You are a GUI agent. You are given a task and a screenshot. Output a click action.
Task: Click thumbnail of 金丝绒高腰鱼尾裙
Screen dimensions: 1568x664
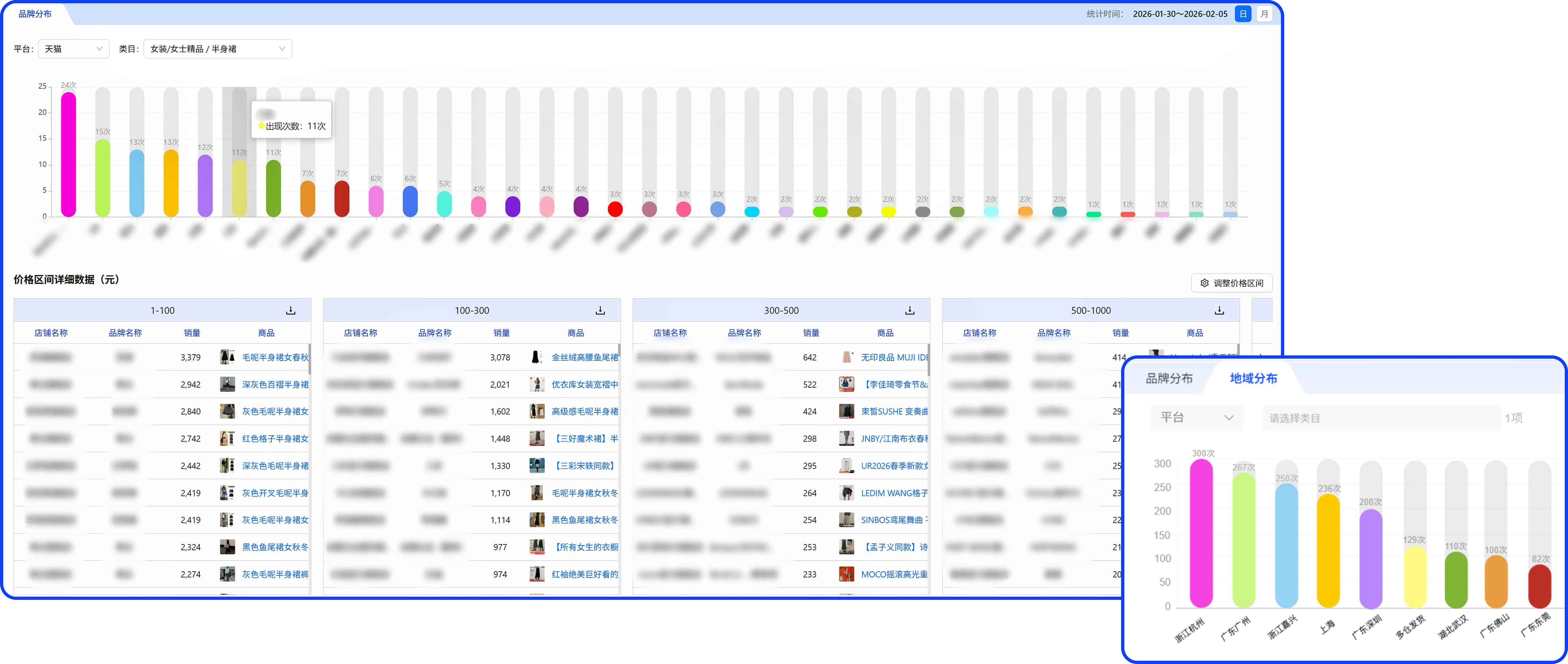[536, 357]
